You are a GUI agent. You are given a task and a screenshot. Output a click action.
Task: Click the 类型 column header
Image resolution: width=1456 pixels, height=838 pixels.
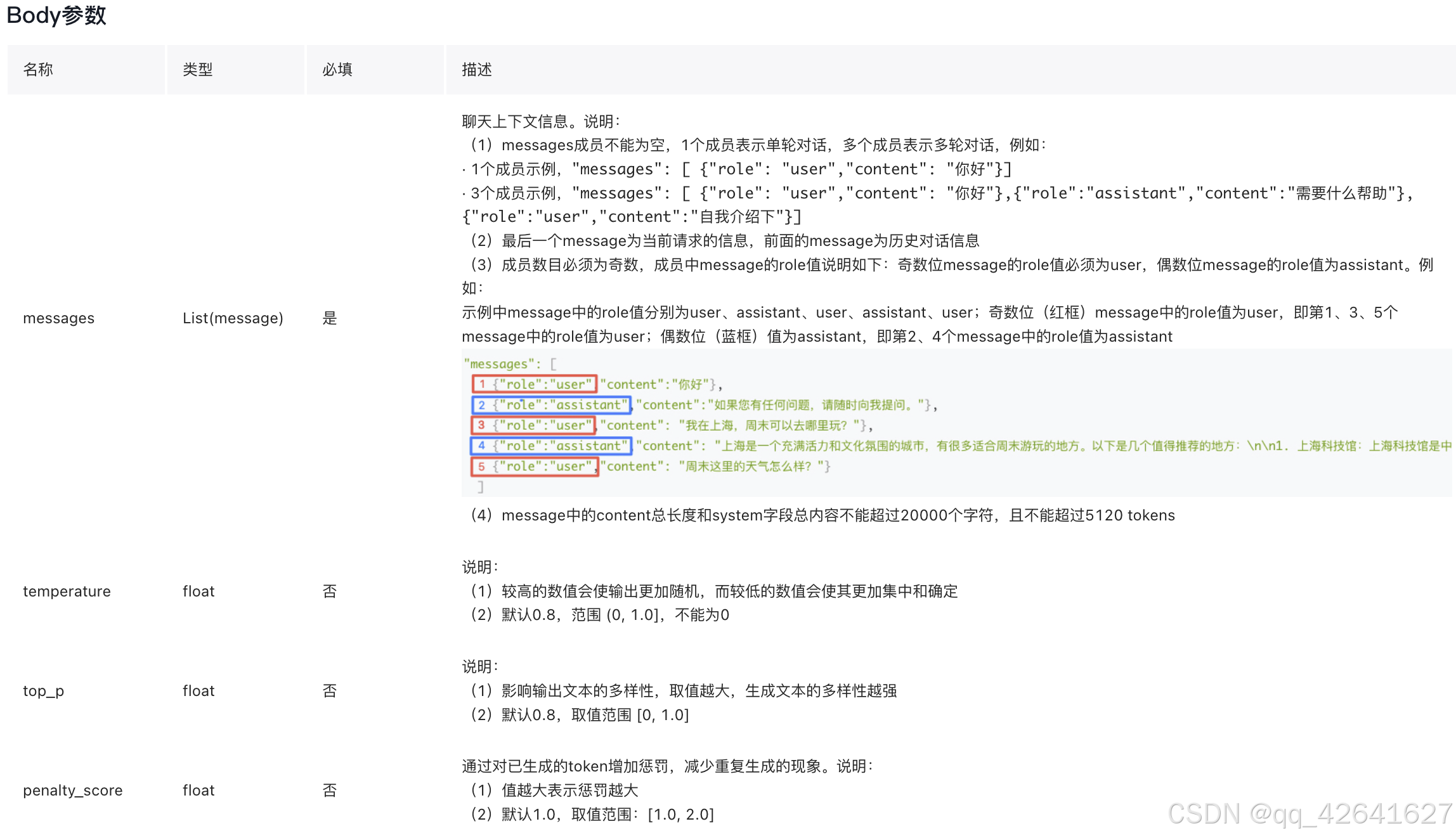coord(198,70)
